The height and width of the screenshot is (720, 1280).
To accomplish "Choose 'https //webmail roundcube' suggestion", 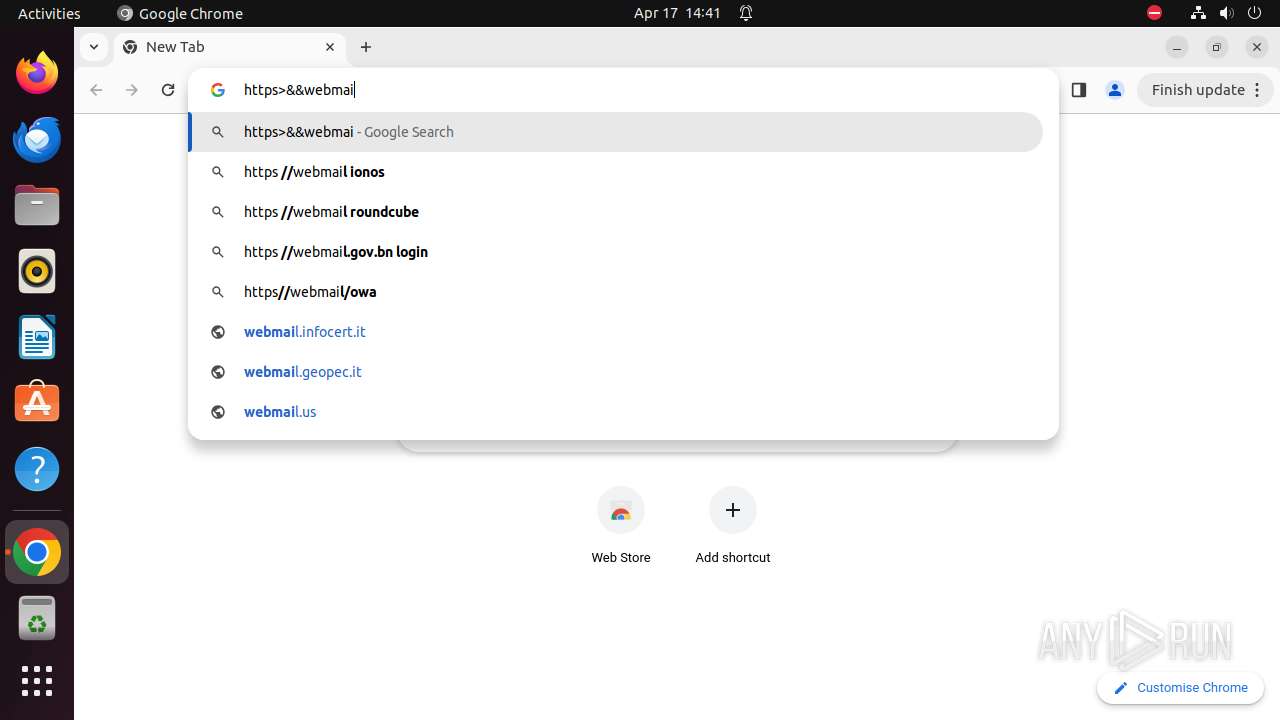I will coord(616,212).
